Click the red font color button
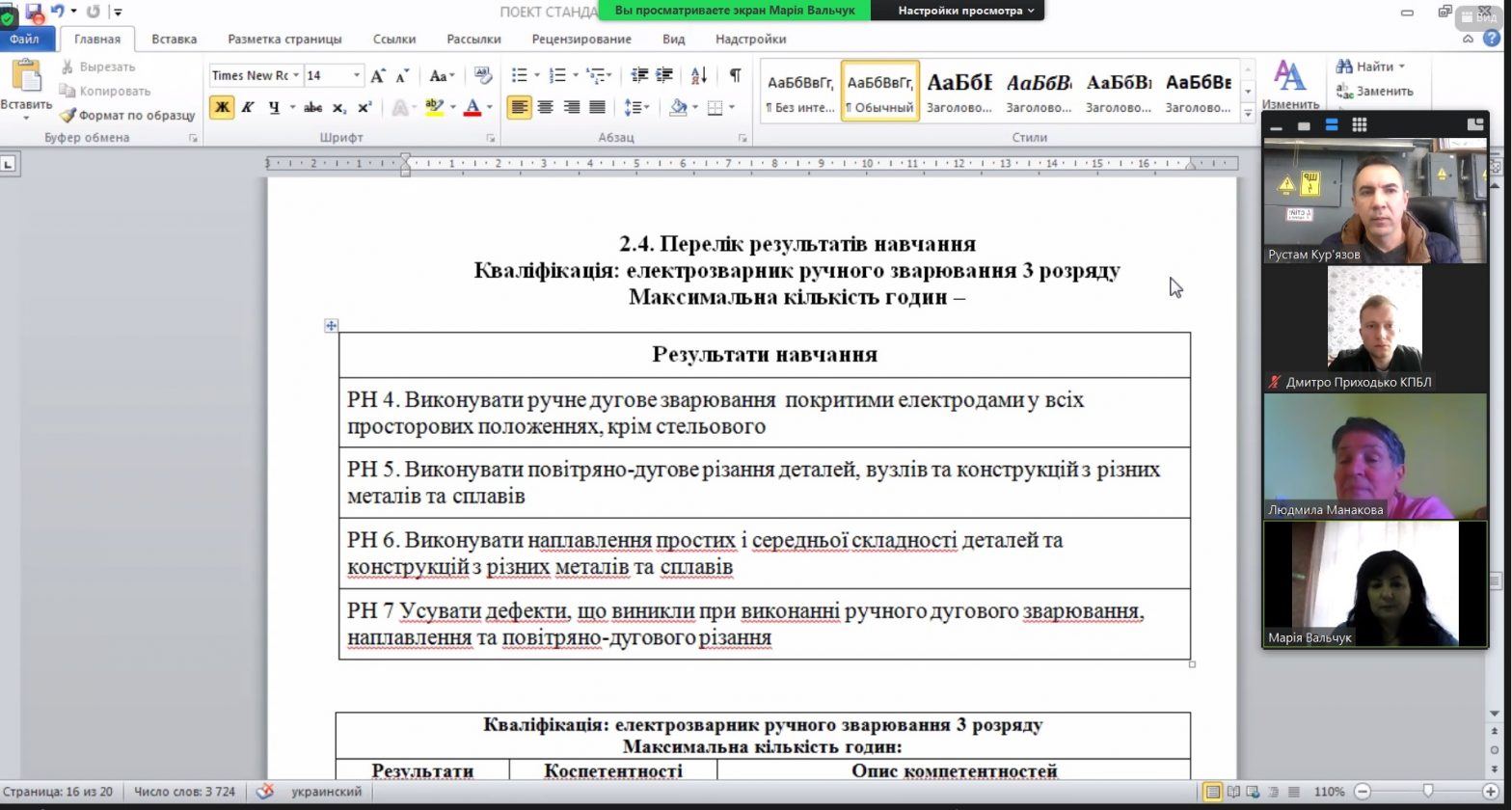 472,107
